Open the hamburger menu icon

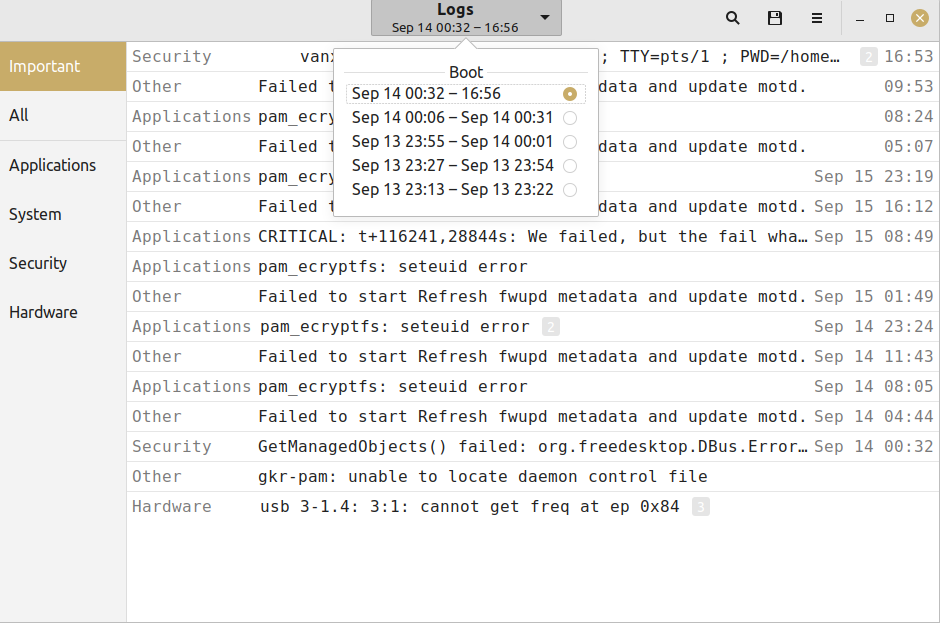817,18
